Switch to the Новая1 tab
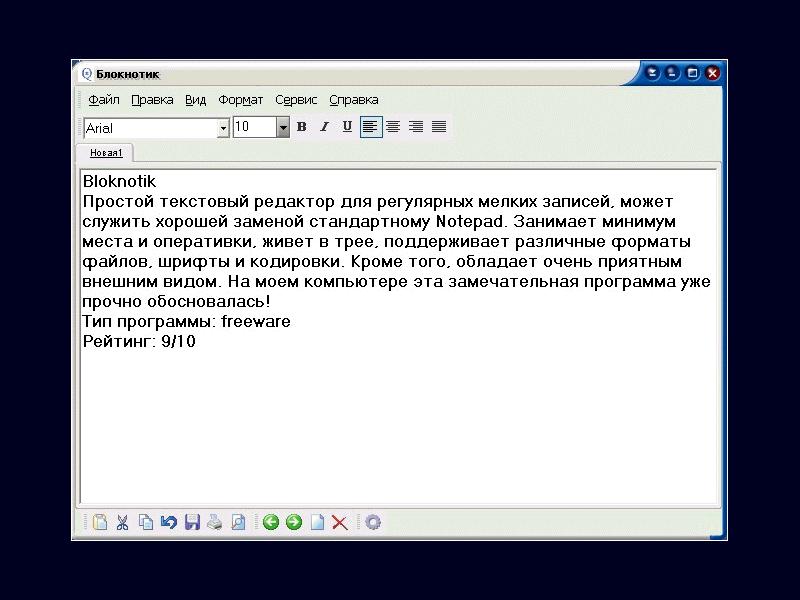Viewport: 800px width, 600px height. [106, 153]
